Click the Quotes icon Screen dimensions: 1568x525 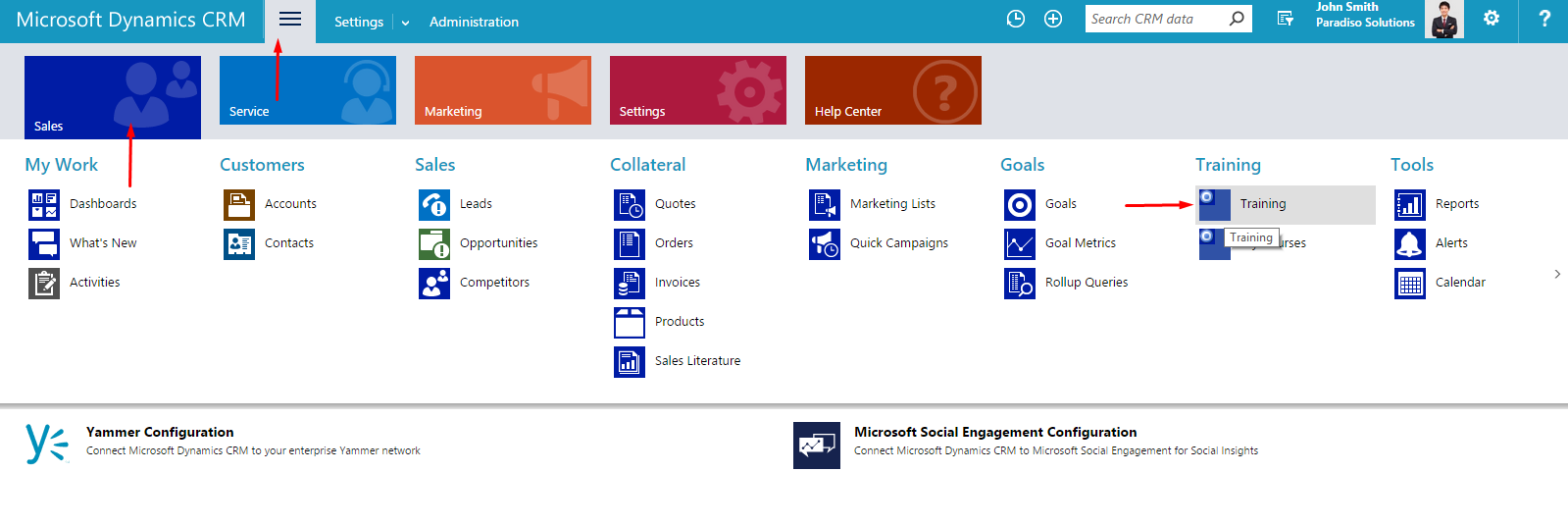click(630, 204)
